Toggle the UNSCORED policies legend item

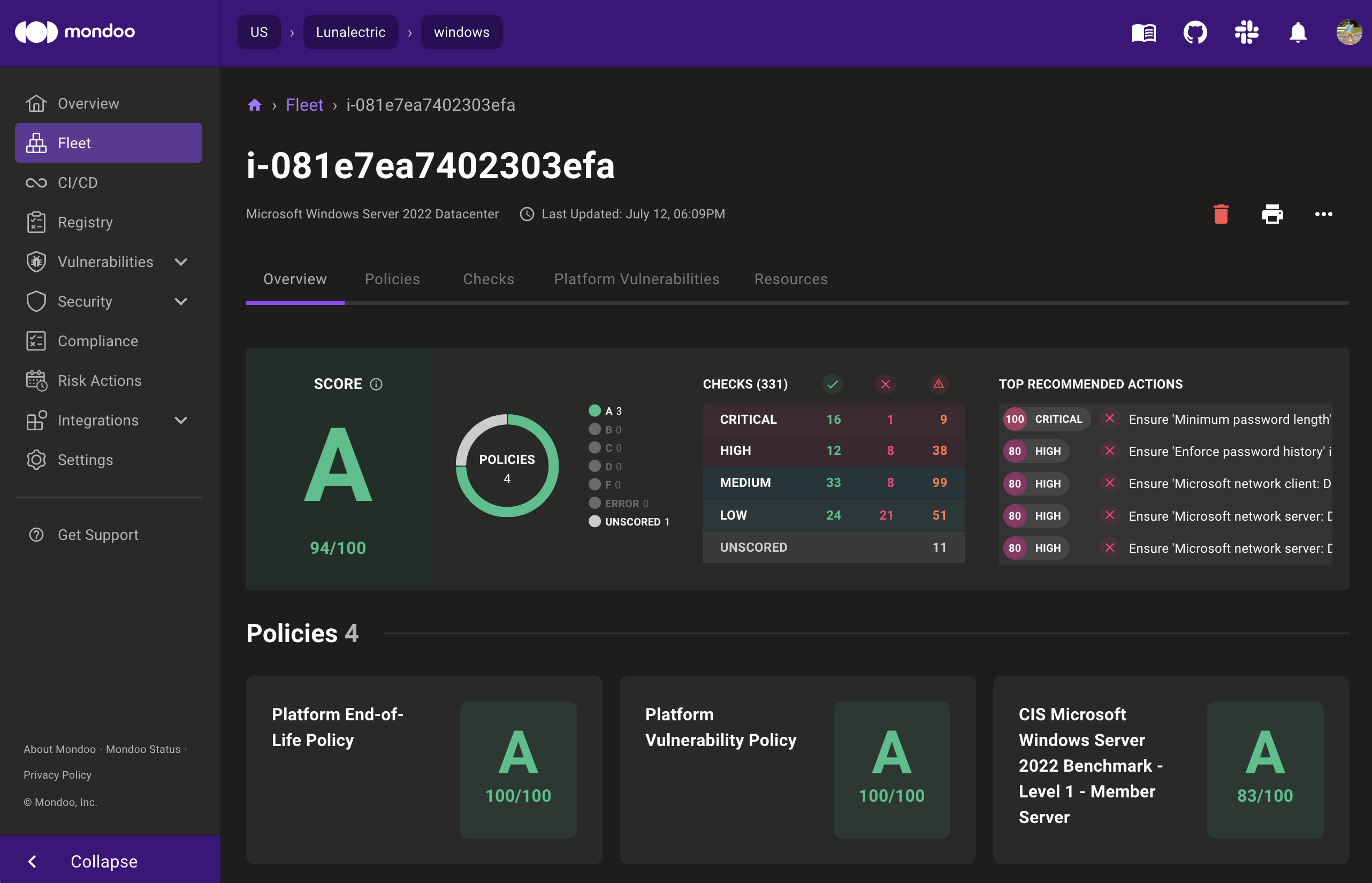pos(629,522)
